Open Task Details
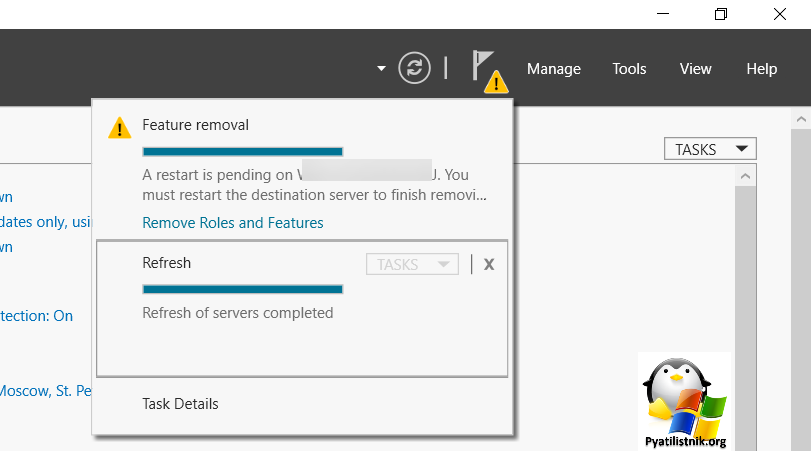 [180, 404]
